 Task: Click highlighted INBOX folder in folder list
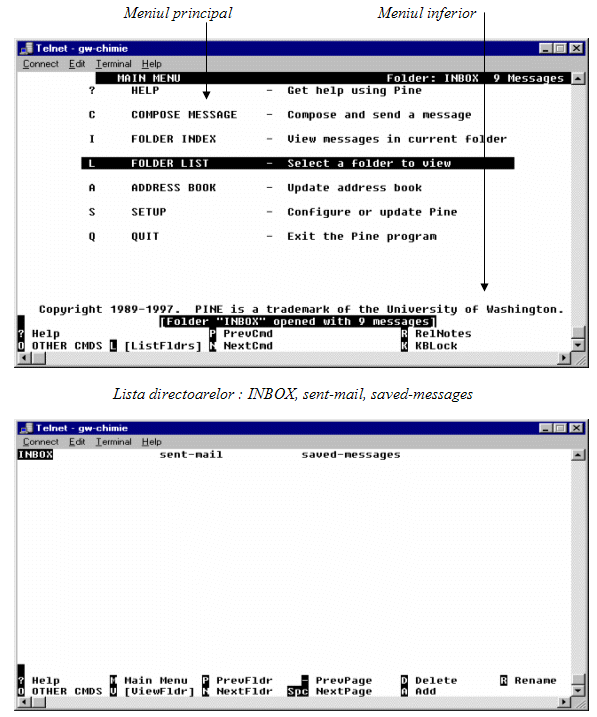coord(35,455)
